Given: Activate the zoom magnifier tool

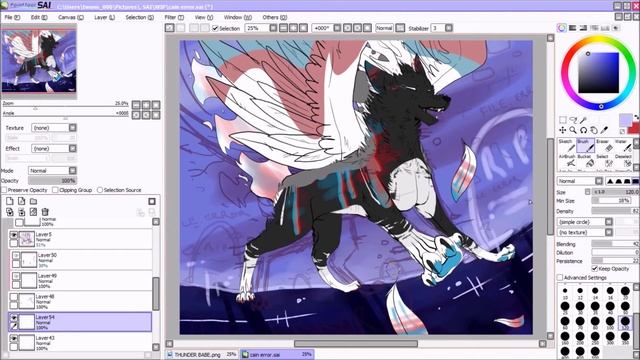Looking at the screenshot, I should click(x=573, y=130).
